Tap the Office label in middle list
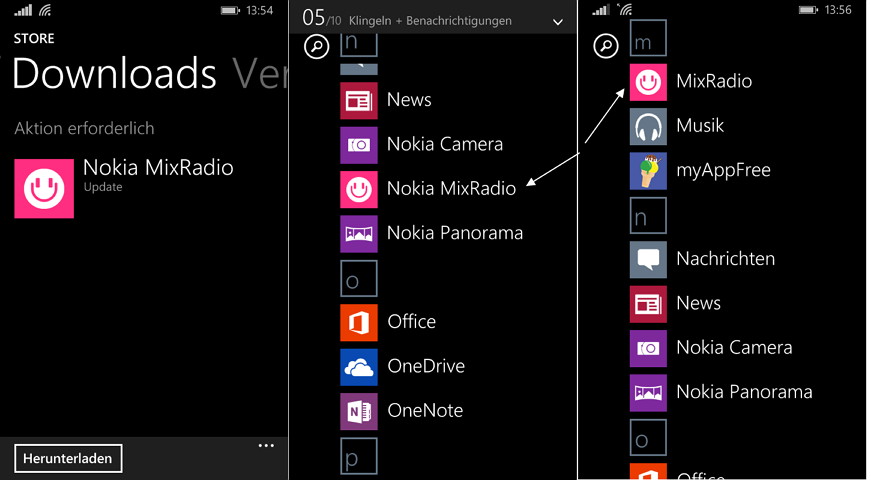 pos(412,322)
